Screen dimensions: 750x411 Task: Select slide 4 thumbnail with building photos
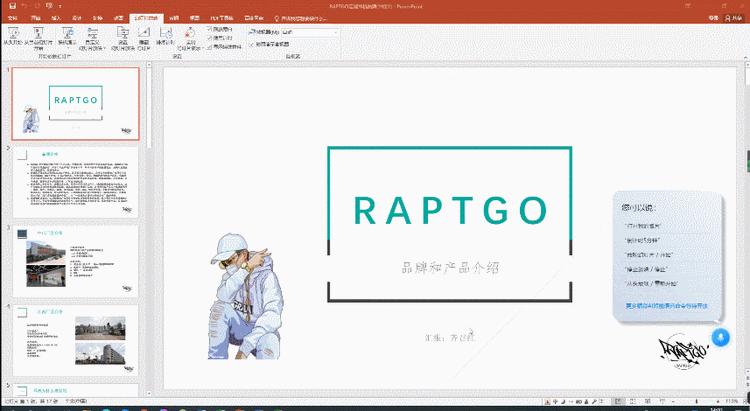[76, 340]
